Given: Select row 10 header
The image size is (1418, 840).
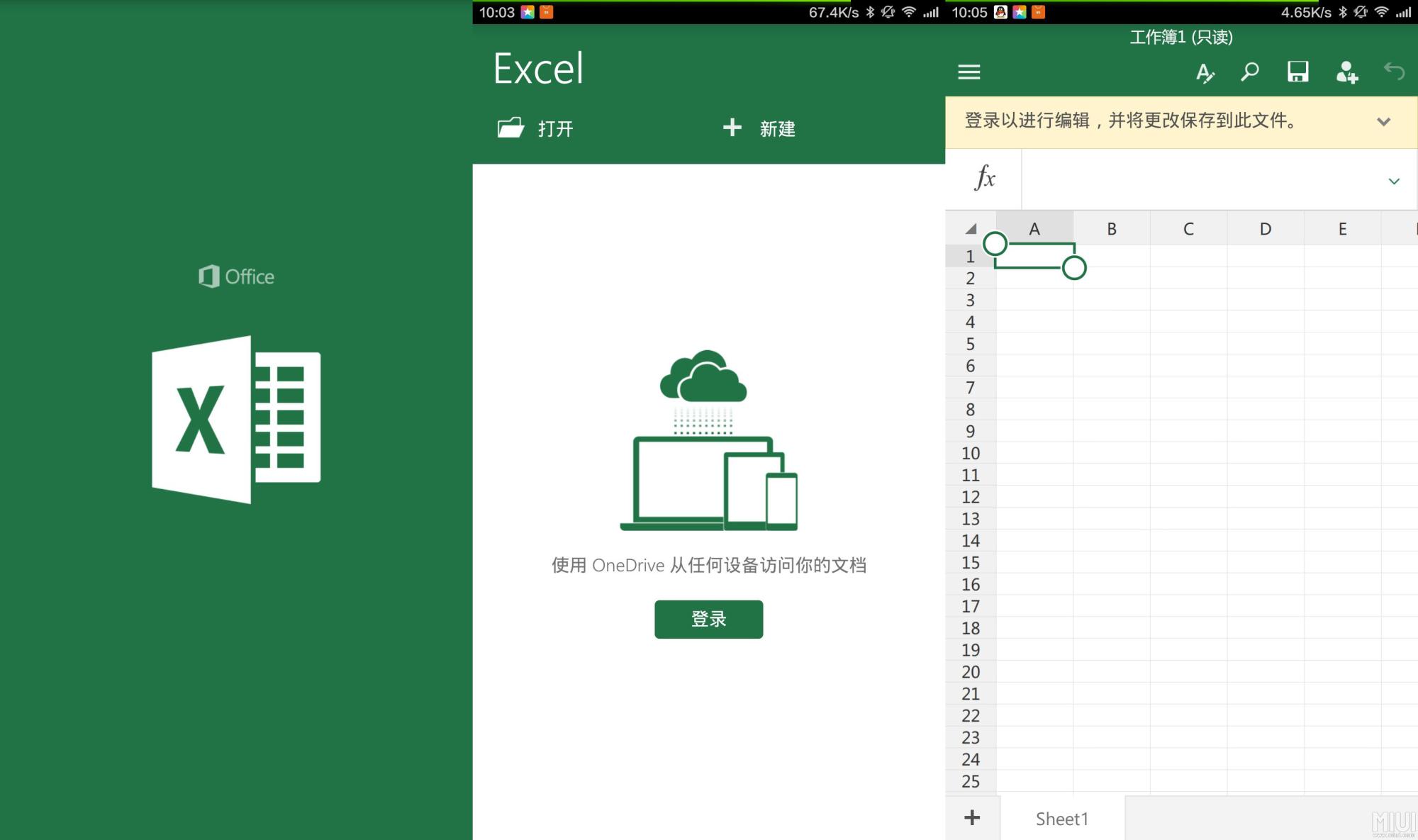Looking at the screenshot, I should click(971, 453).
